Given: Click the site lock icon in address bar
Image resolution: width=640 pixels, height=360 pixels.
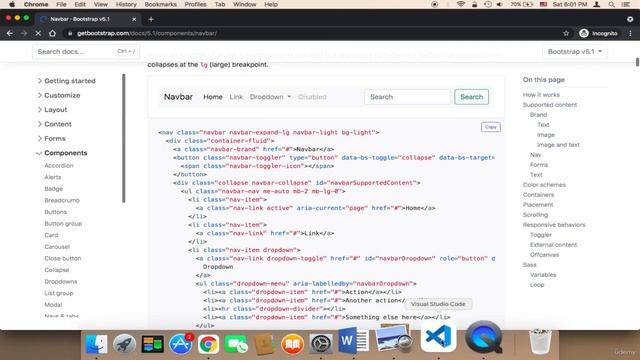Looking at the screenshot, I should (70, 33).
